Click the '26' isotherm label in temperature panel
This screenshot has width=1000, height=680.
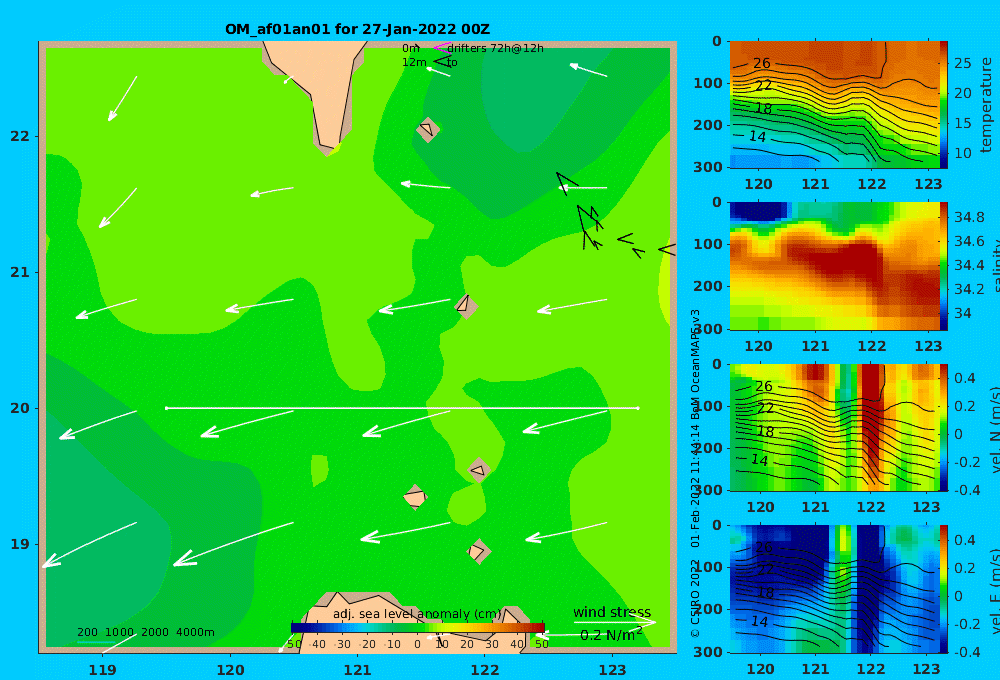(x=761, y=63)
